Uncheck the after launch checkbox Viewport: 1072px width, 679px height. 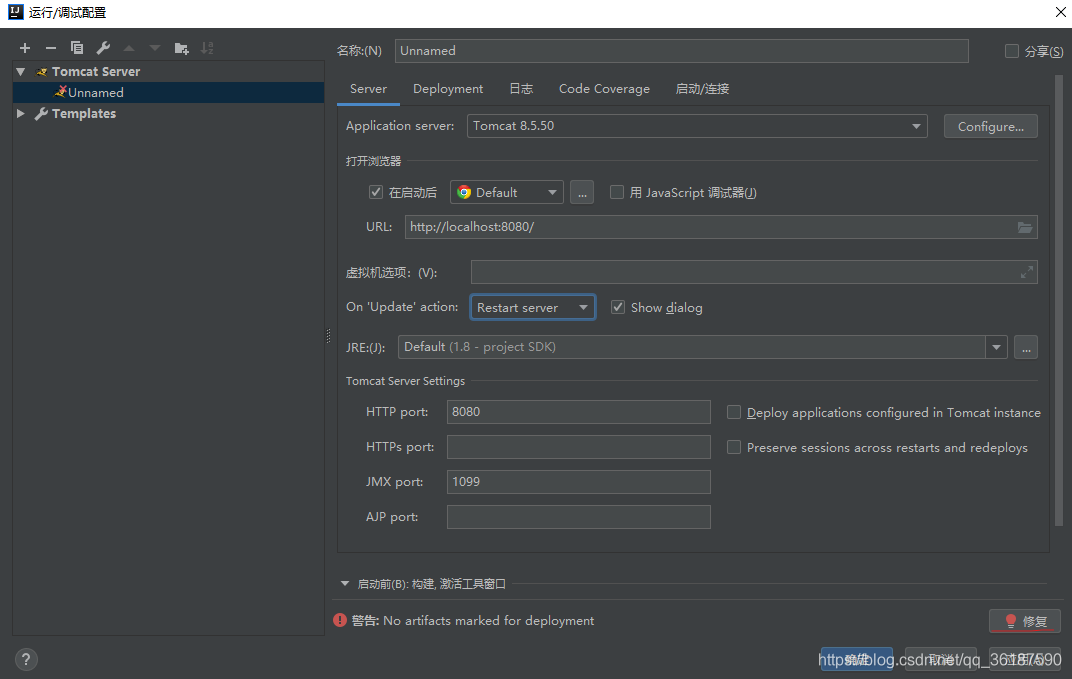pyautogui.click(x=375, y=192)
